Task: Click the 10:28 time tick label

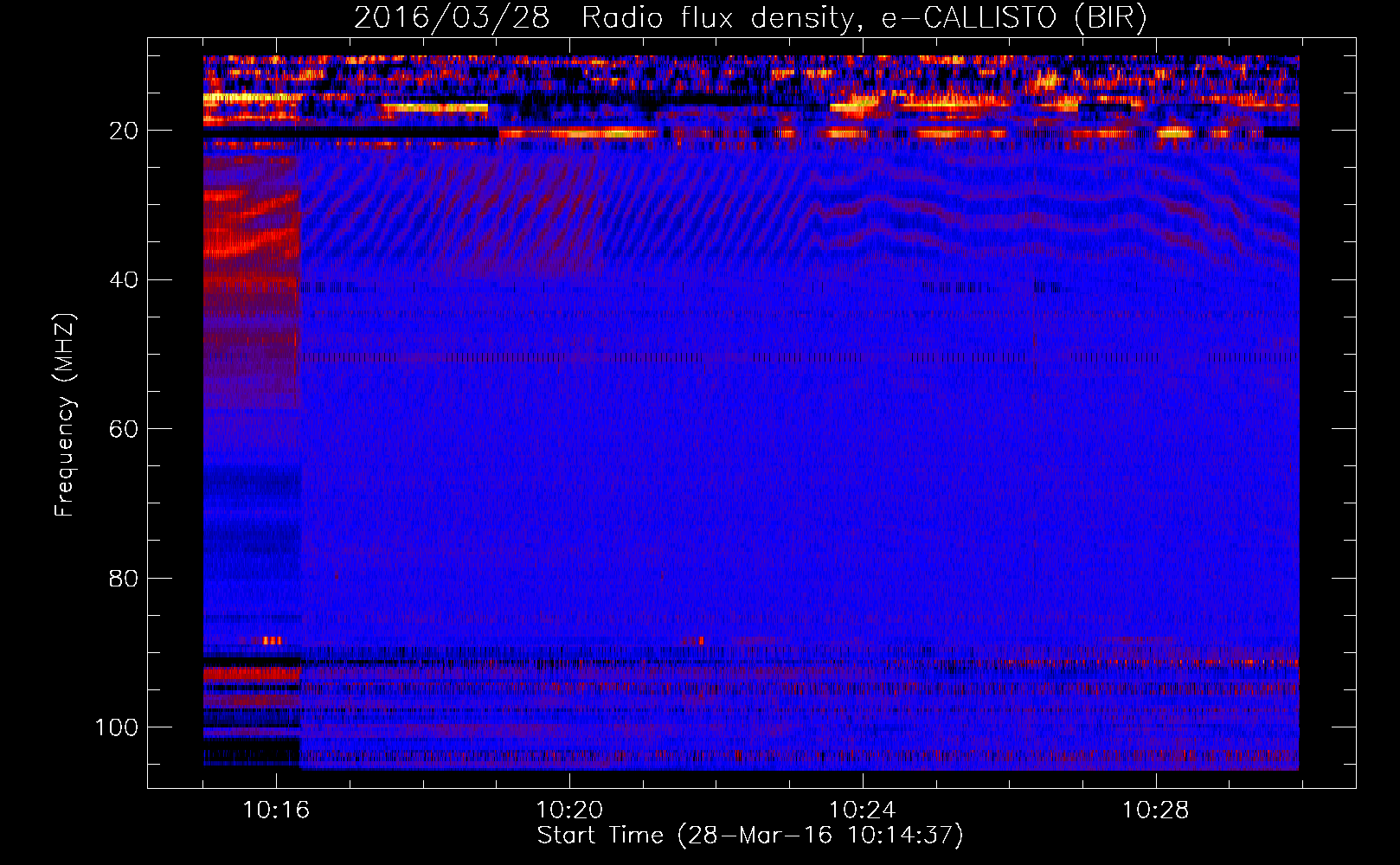Action: (x=1156, y=811)
